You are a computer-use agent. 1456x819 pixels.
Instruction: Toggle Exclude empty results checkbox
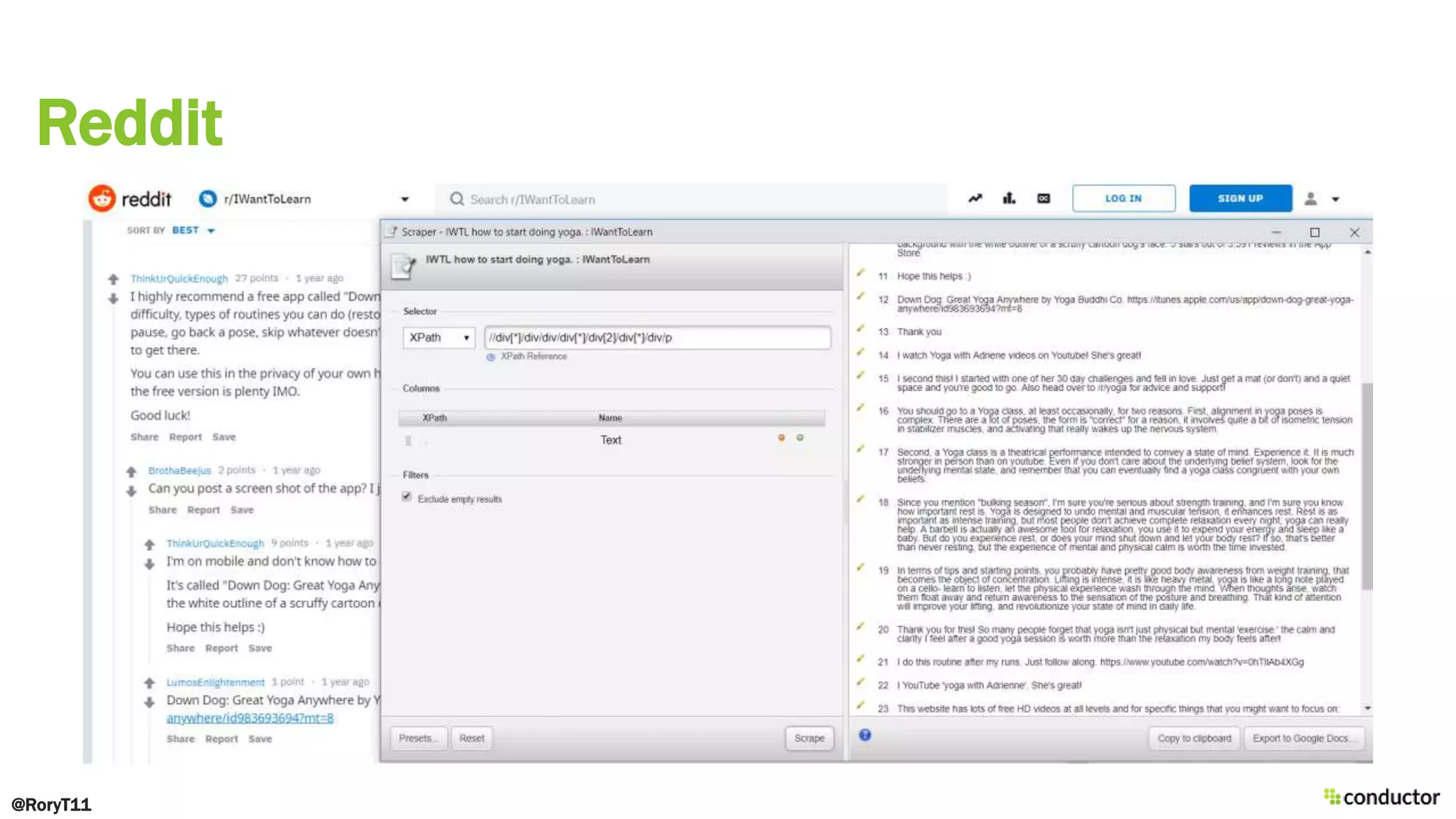(407, 497)
